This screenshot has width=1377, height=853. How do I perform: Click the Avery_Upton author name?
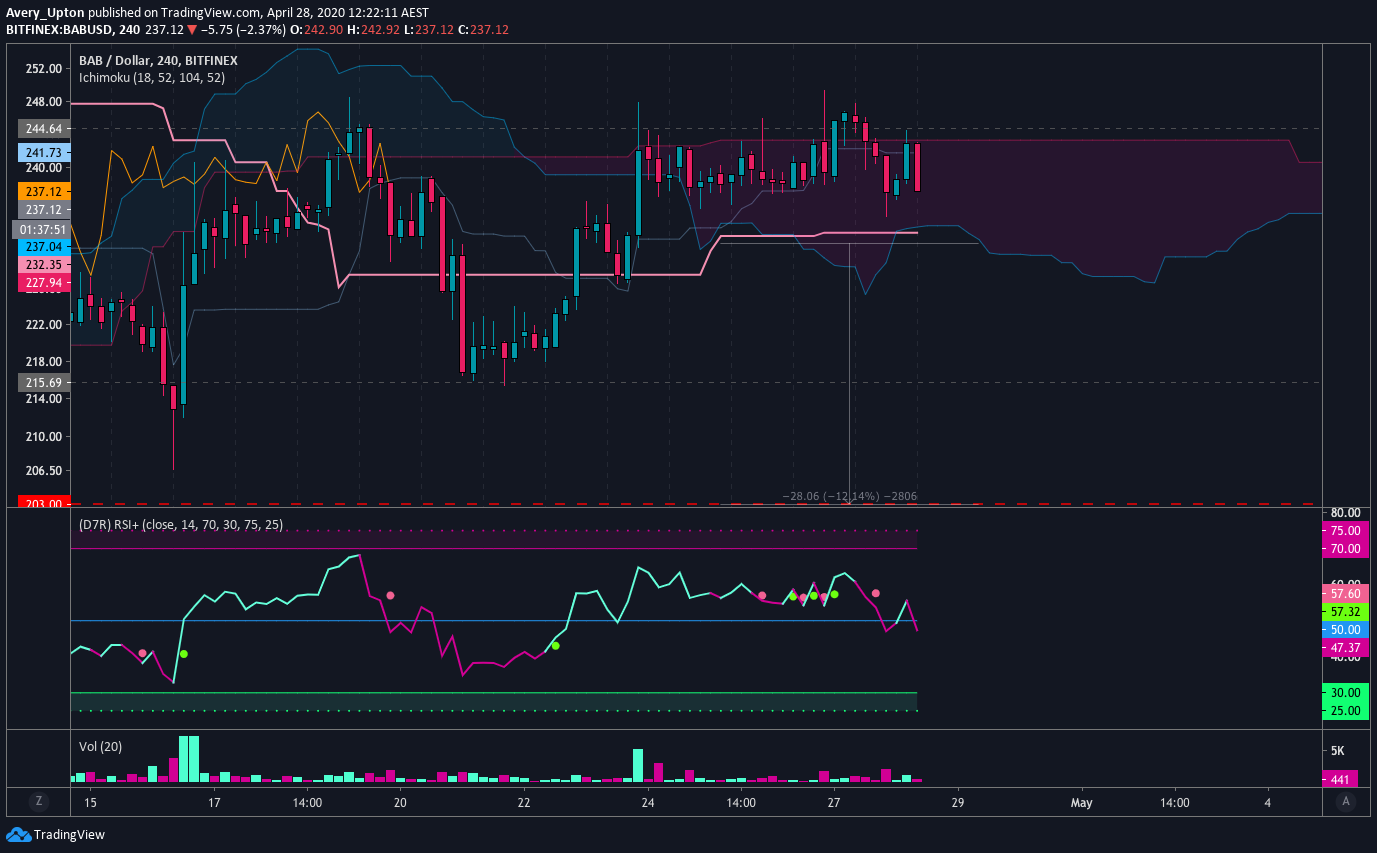click(43, 12)
